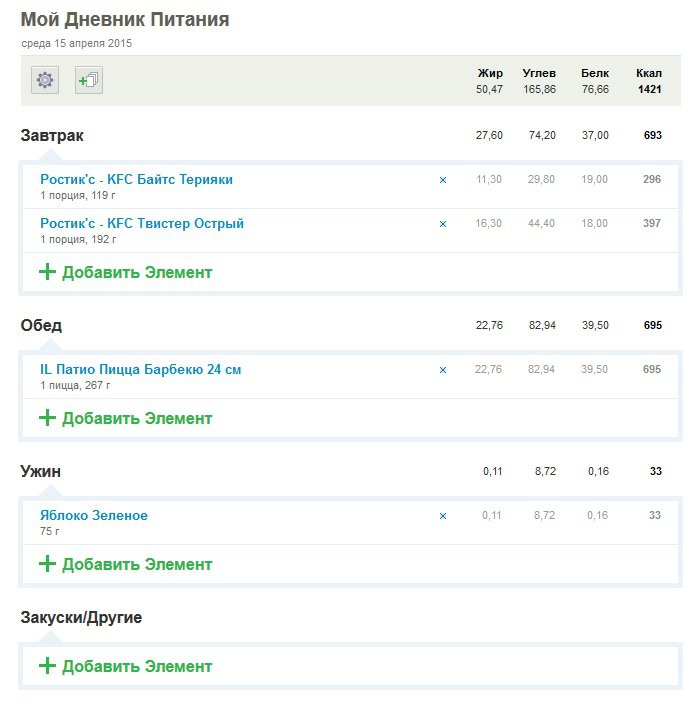Open the diary settings gear icon
The height and width of the screenshot is (726, 699).
coord(45,81)
